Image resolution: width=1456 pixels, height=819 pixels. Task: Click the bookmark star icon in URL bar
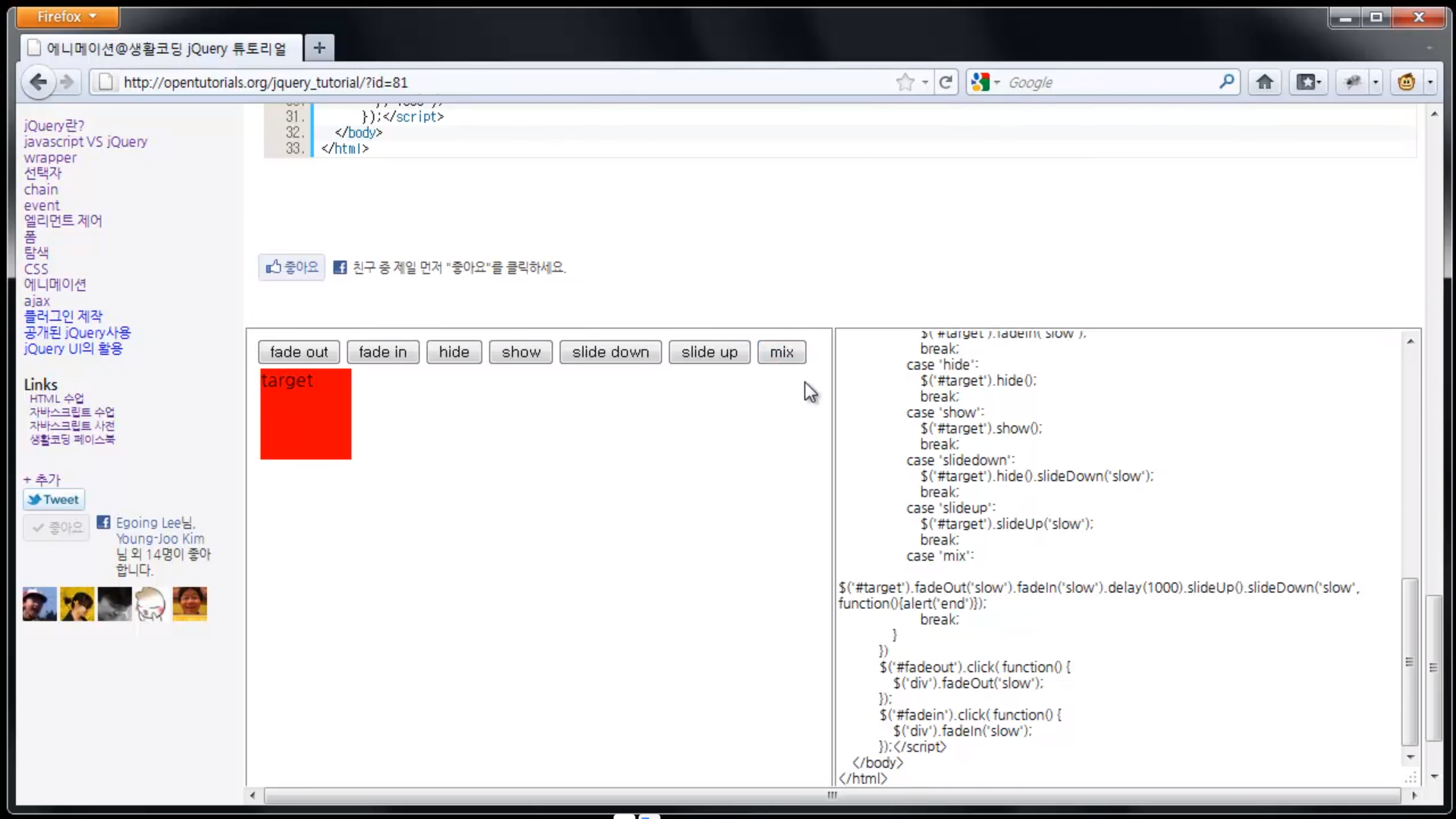click(905, 82)
